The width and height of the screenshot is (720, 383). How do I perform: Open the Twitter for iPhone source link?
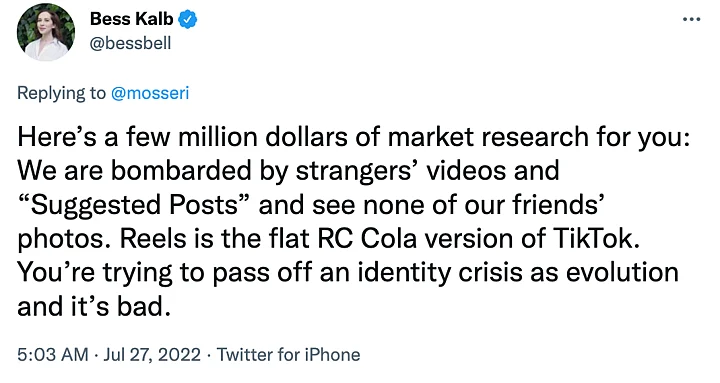tap(288, 355)
